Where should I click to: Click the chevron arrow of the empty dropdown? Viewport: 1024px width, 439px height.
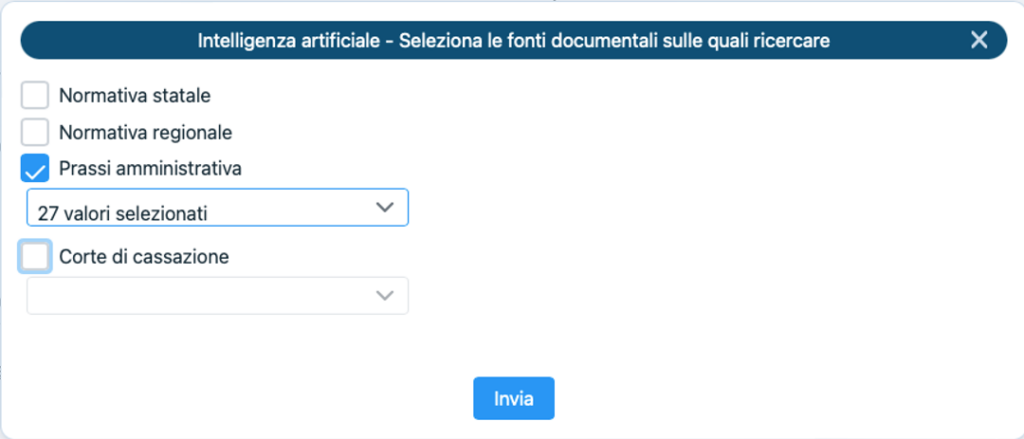coord(384,295)
